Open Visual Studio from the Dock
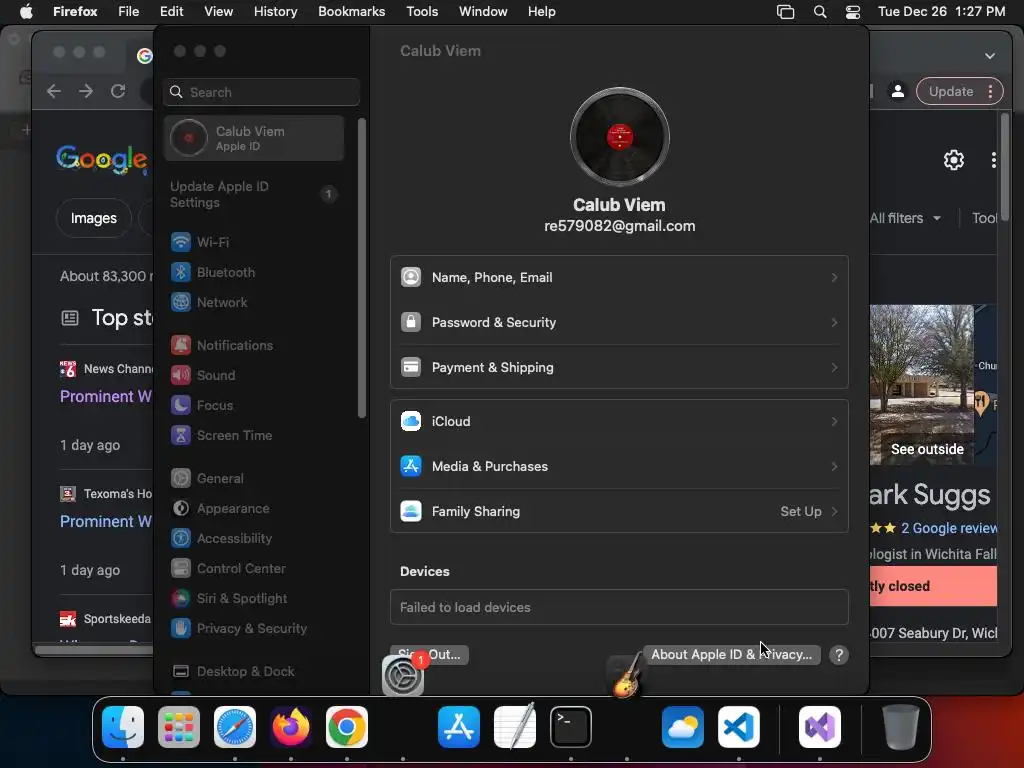This screenshot has height=768, width=1024. coord(820,727)
